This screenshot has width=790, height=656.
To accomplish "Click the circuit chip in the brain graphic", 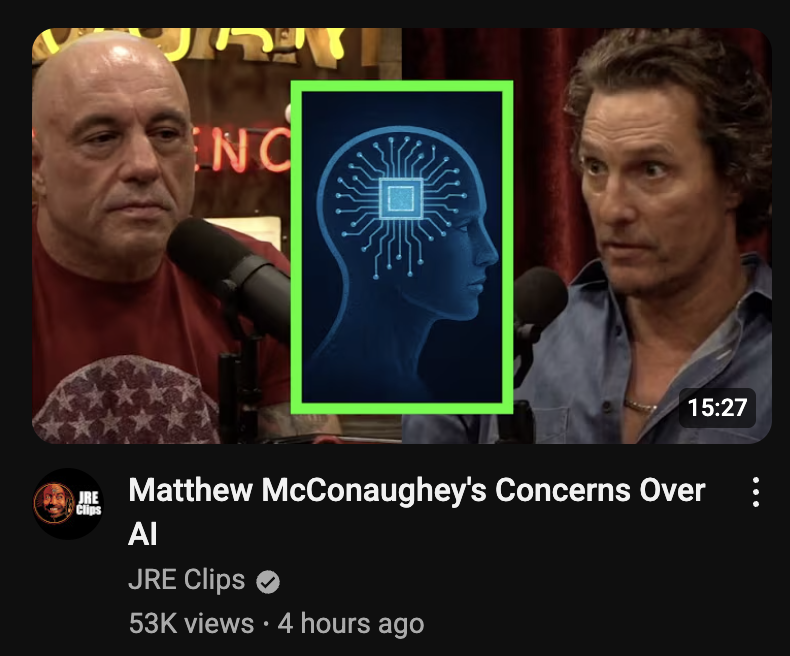I will point(401,199).
